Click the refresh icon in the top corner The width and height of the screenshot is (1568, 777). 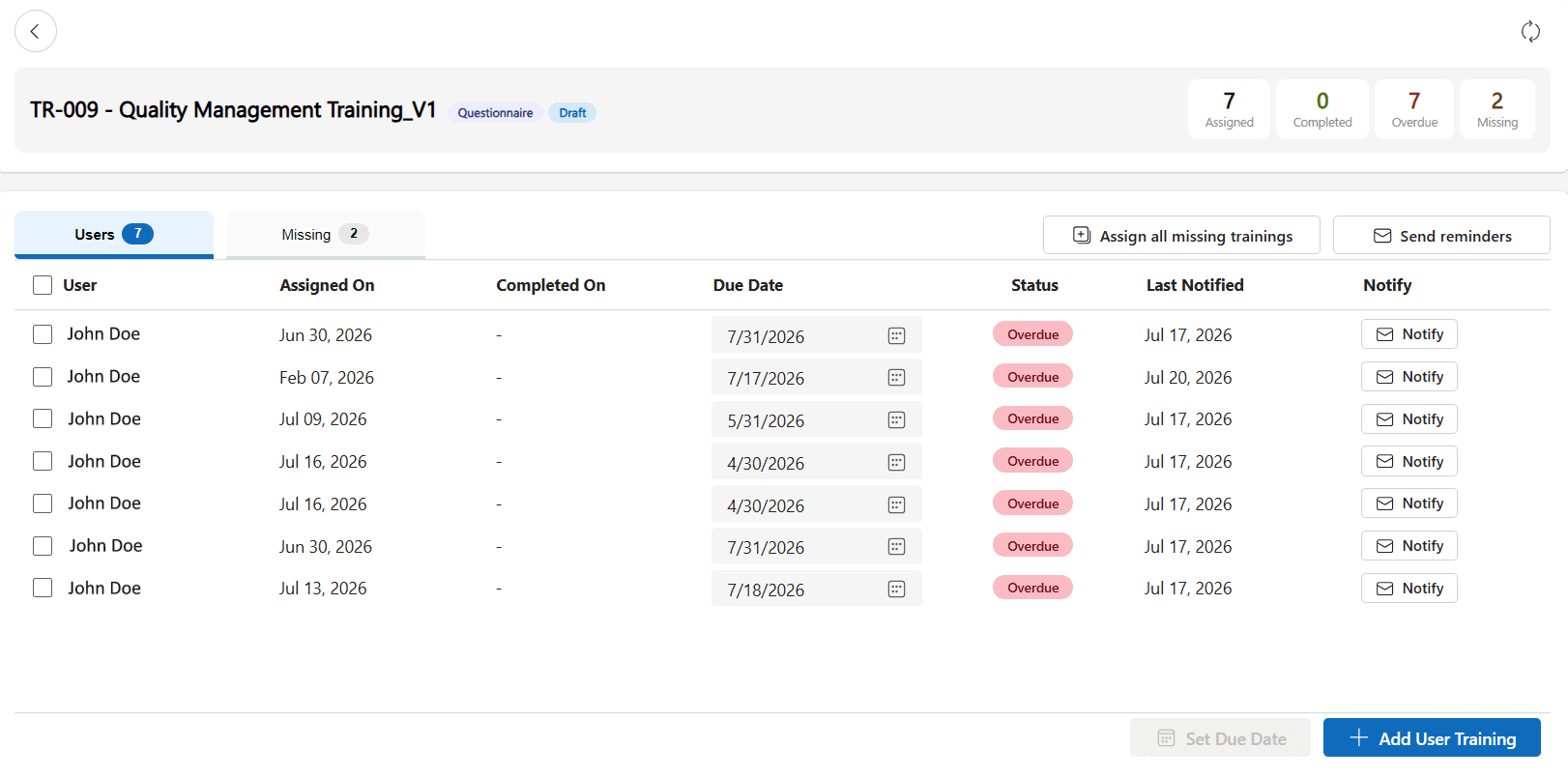click(1530, 31)
